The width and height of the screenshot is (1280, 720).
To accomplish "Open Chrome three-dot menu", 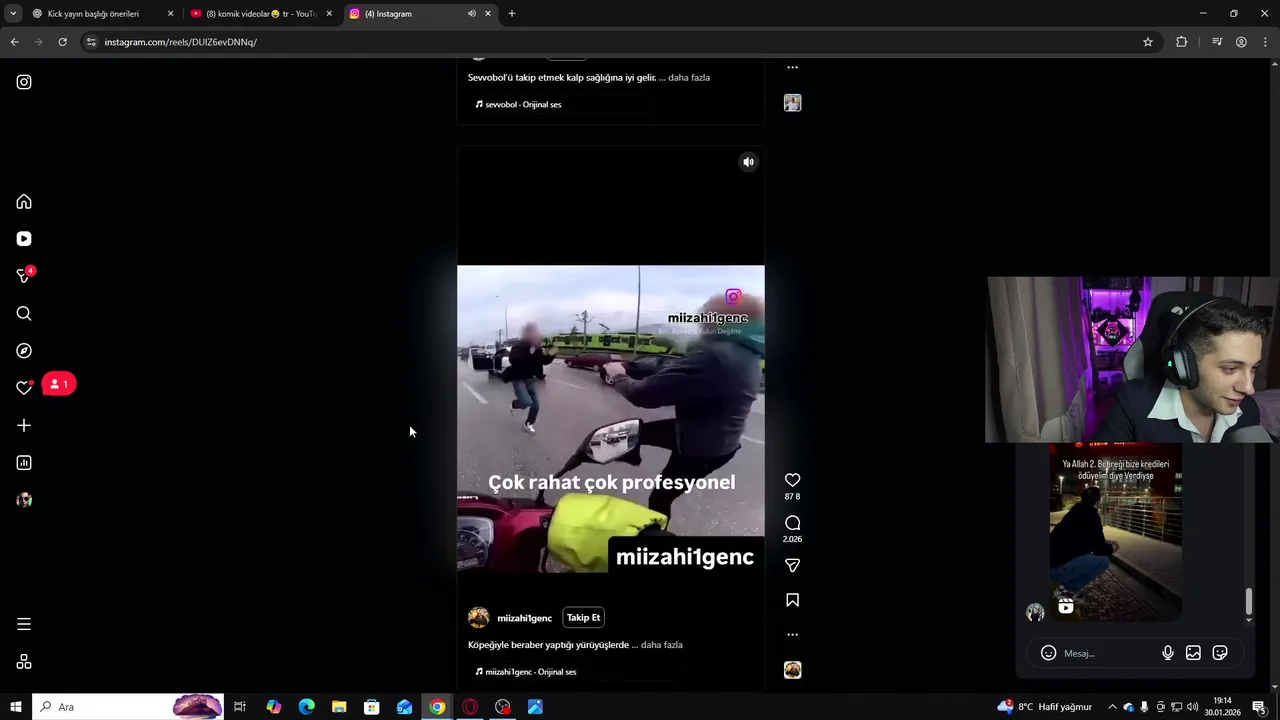I will tap(1265, 42).
